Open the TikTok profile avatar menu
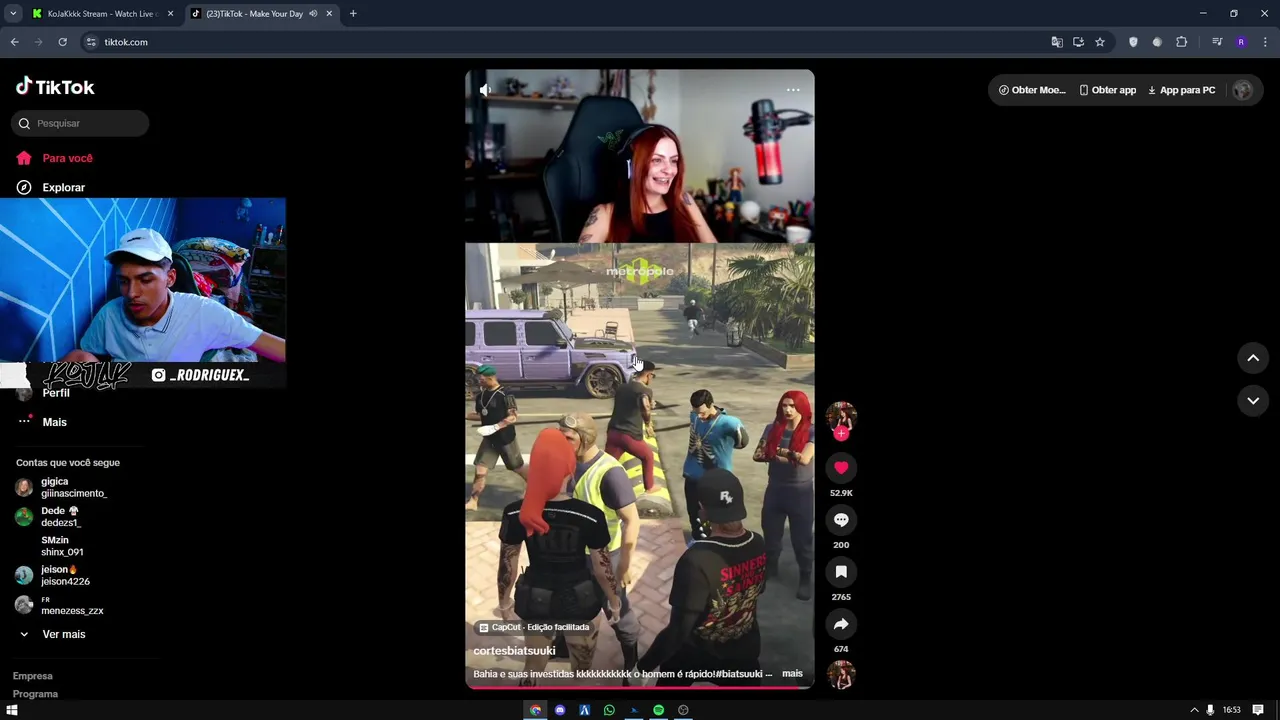Image resolution: width=1280 pixels, height=720 pixels. pos(1243,90)
